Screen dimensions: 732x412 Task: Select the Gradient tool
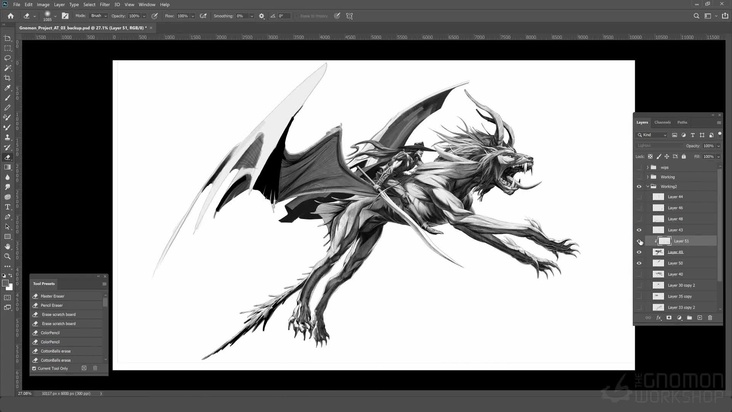[7, 167]
